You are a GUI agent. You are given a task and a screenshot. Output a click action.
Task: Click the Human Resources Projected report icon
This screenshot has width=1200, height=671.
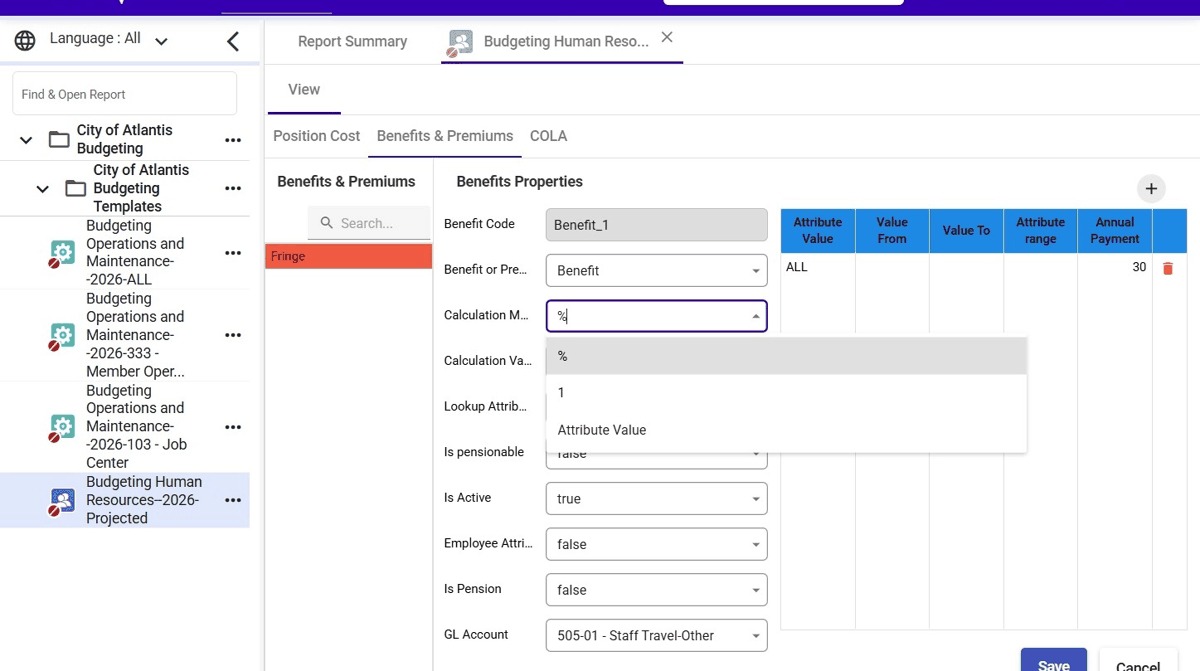click(62, 501)
